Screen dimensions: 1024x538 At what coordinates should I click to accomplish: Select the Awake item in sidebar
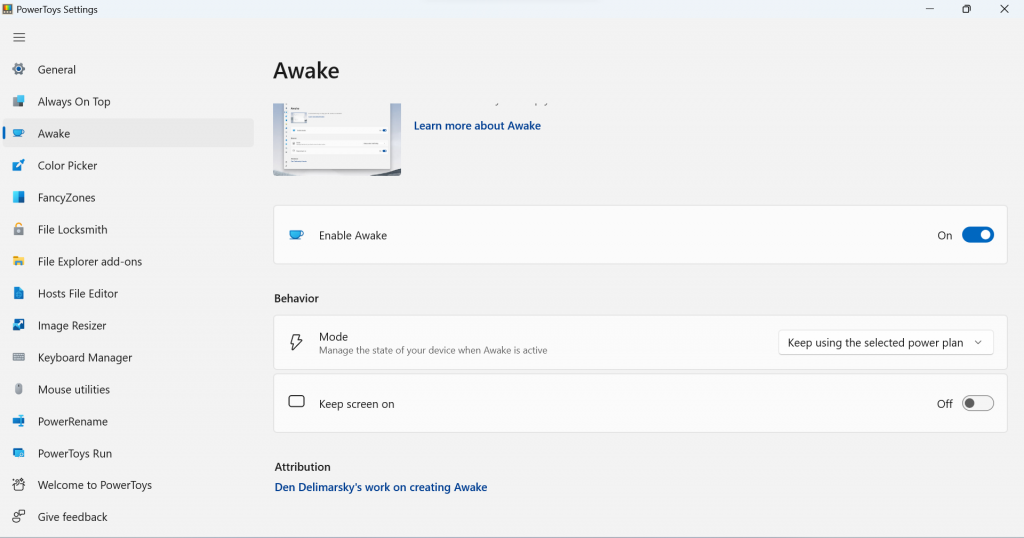[128, 133]
